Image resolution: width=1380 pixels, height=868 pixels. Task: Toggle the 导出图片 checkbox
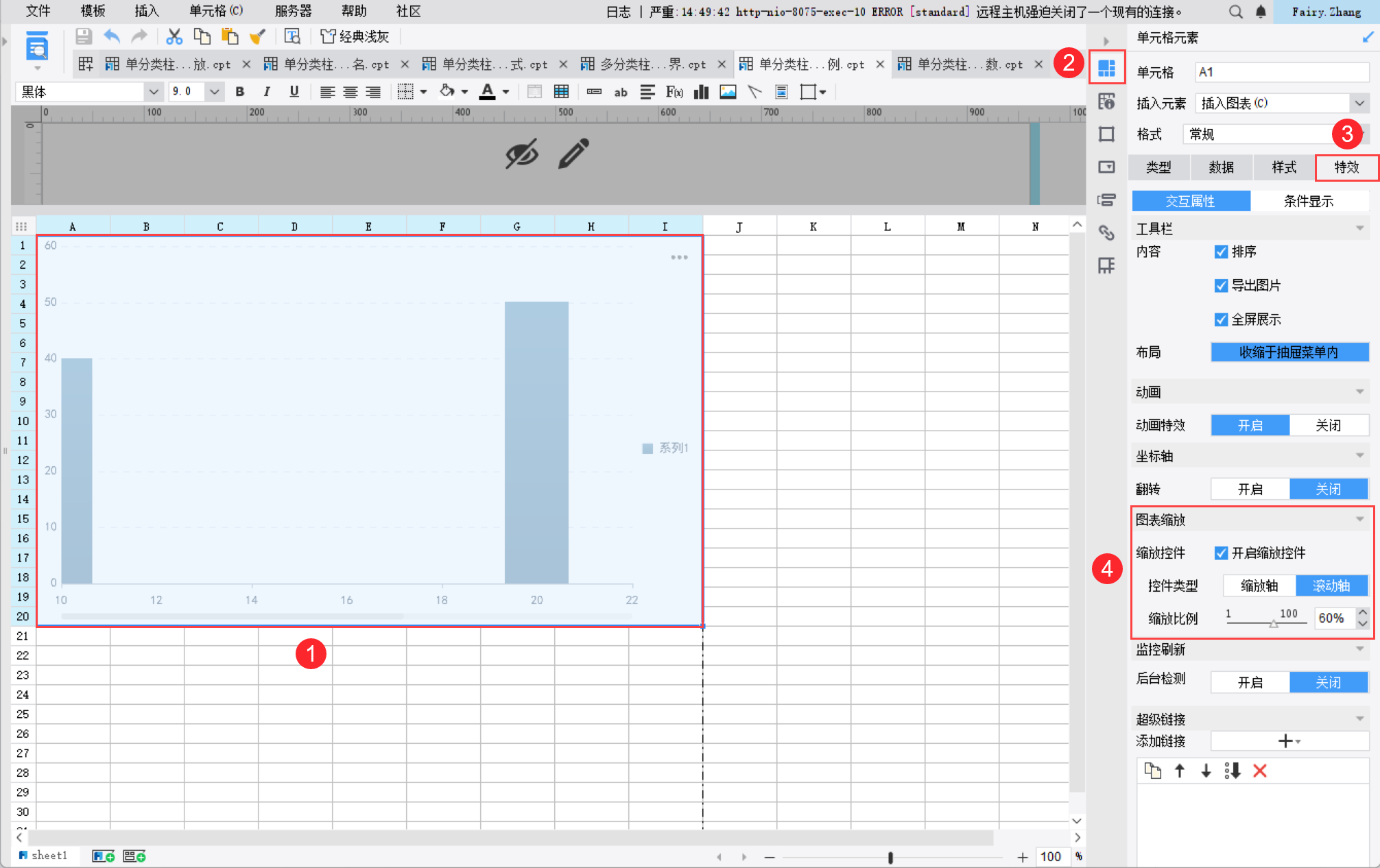pyautogui.click(x=1220, y=285)
